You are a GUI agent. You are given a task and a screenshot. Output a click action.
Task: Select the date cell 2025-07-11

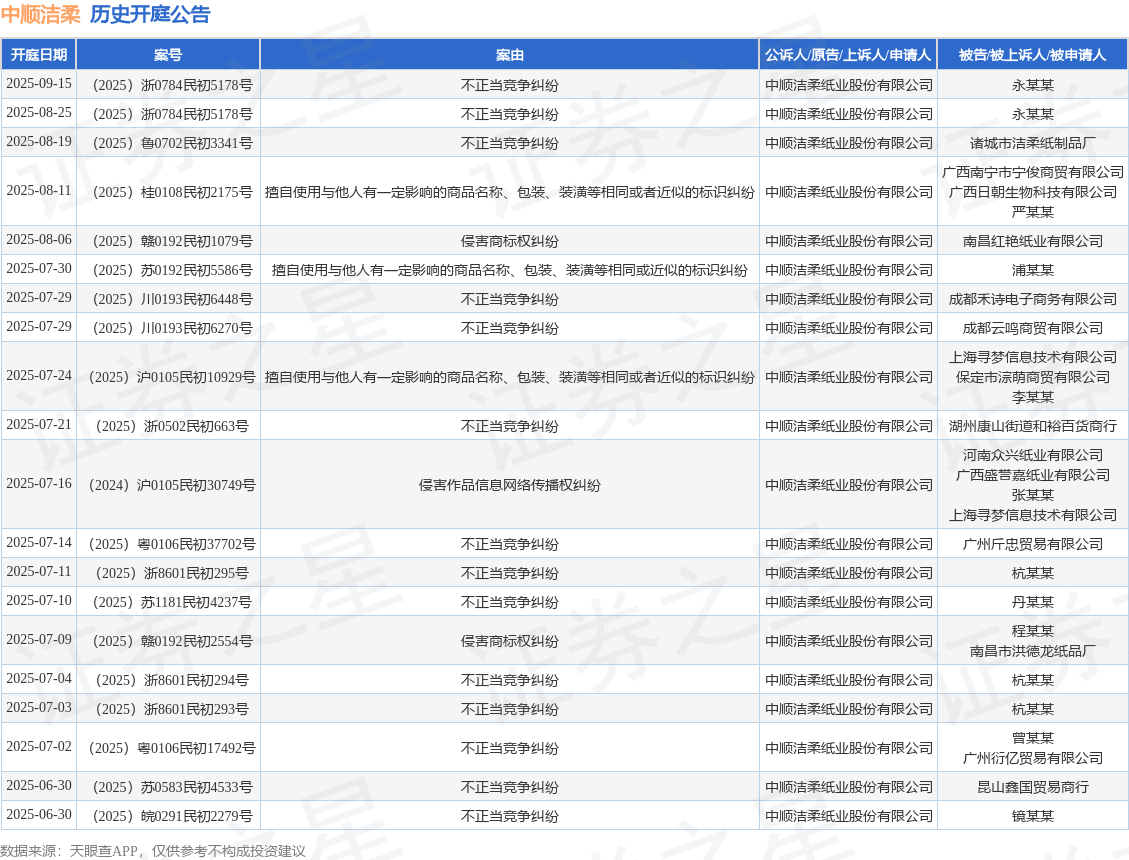point(39,571)
